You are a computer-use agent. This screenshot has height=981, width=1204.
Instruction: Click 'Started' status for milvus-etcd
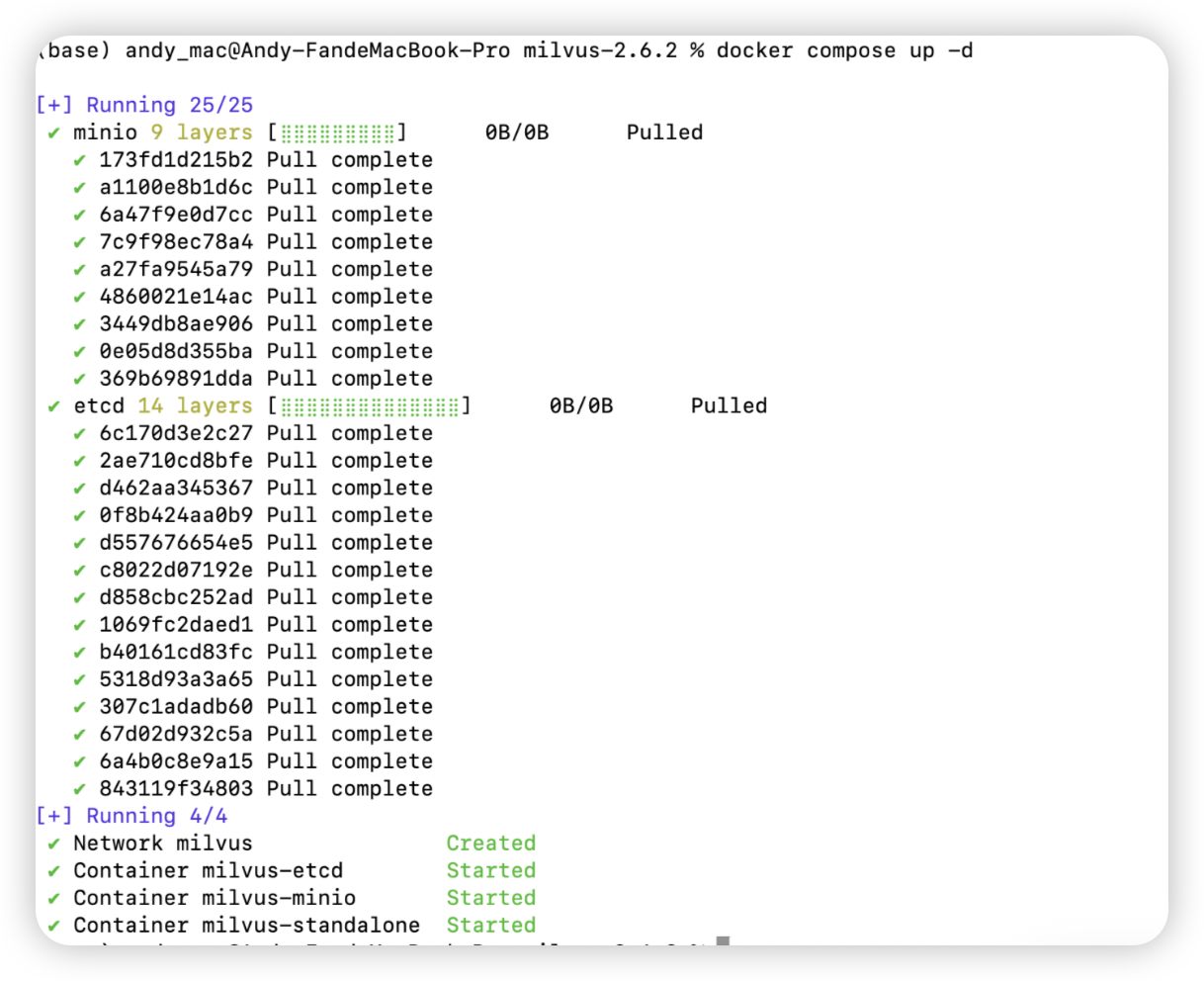491,871
